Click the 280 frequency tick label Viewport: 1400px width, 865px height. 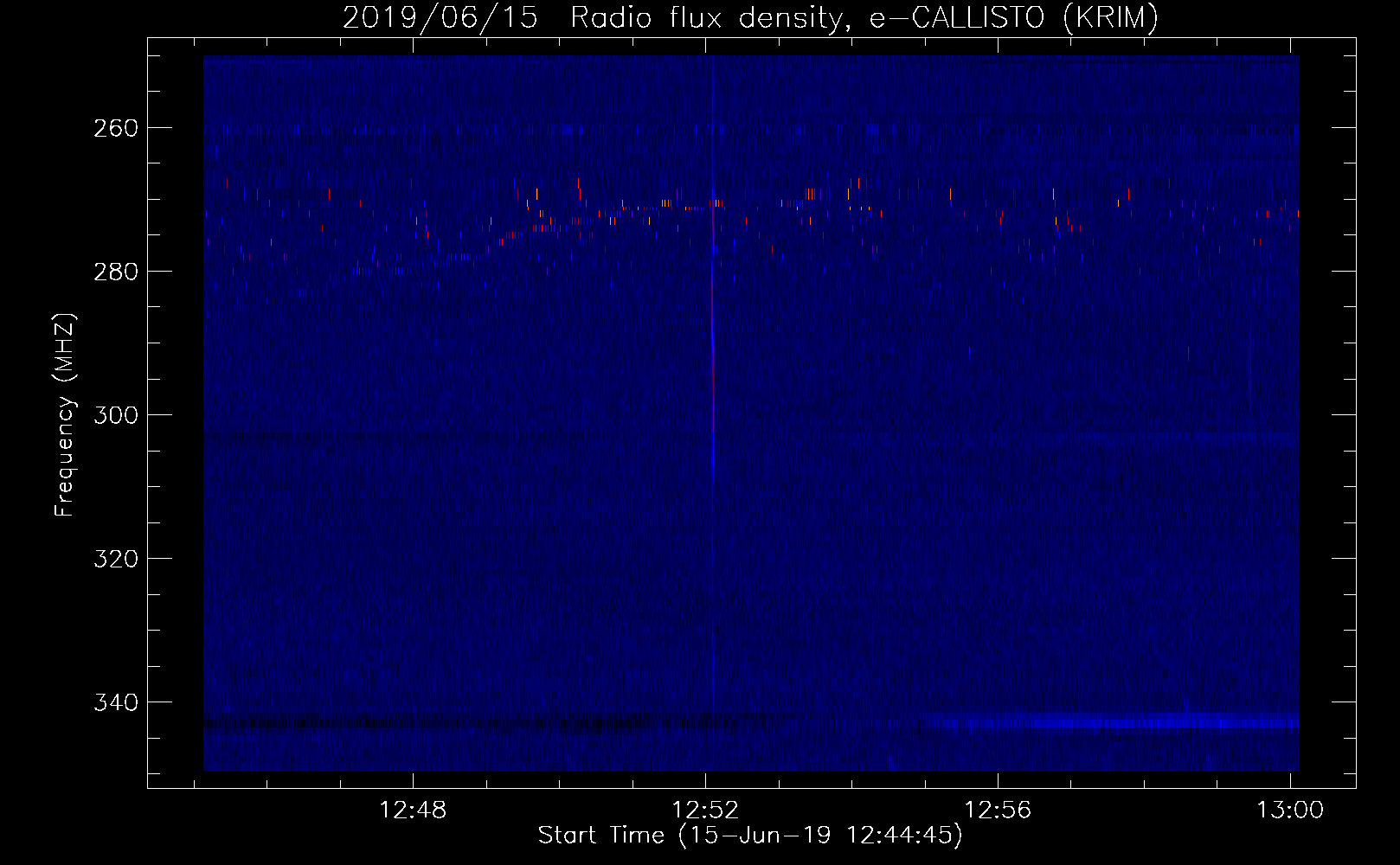pyautogui.click(x=115, y=272)
